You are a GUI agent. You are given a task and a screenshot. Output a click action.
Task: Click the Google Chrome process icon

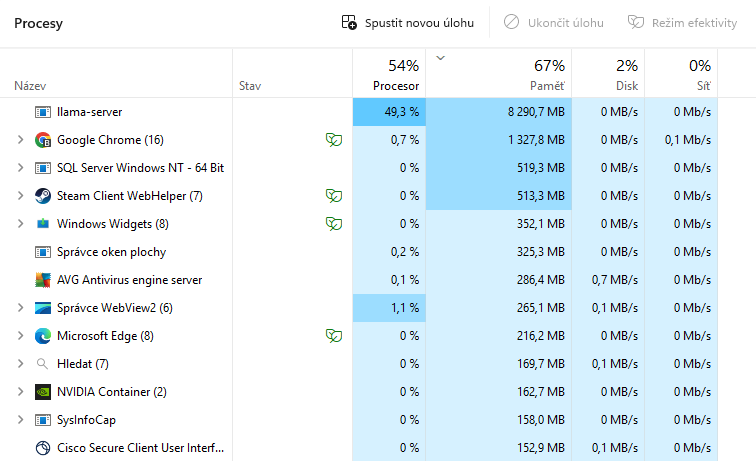point(43,140)
